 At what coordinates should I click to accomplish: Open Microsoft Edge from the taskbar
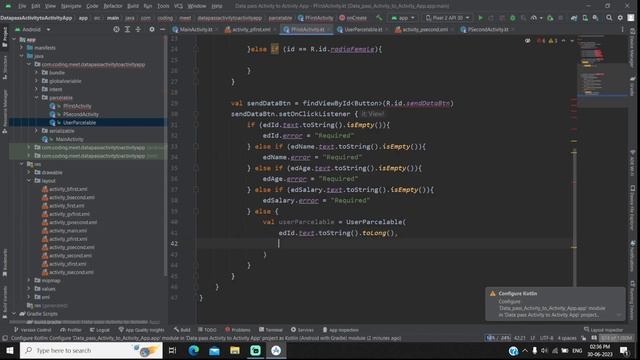pos(193,350)
